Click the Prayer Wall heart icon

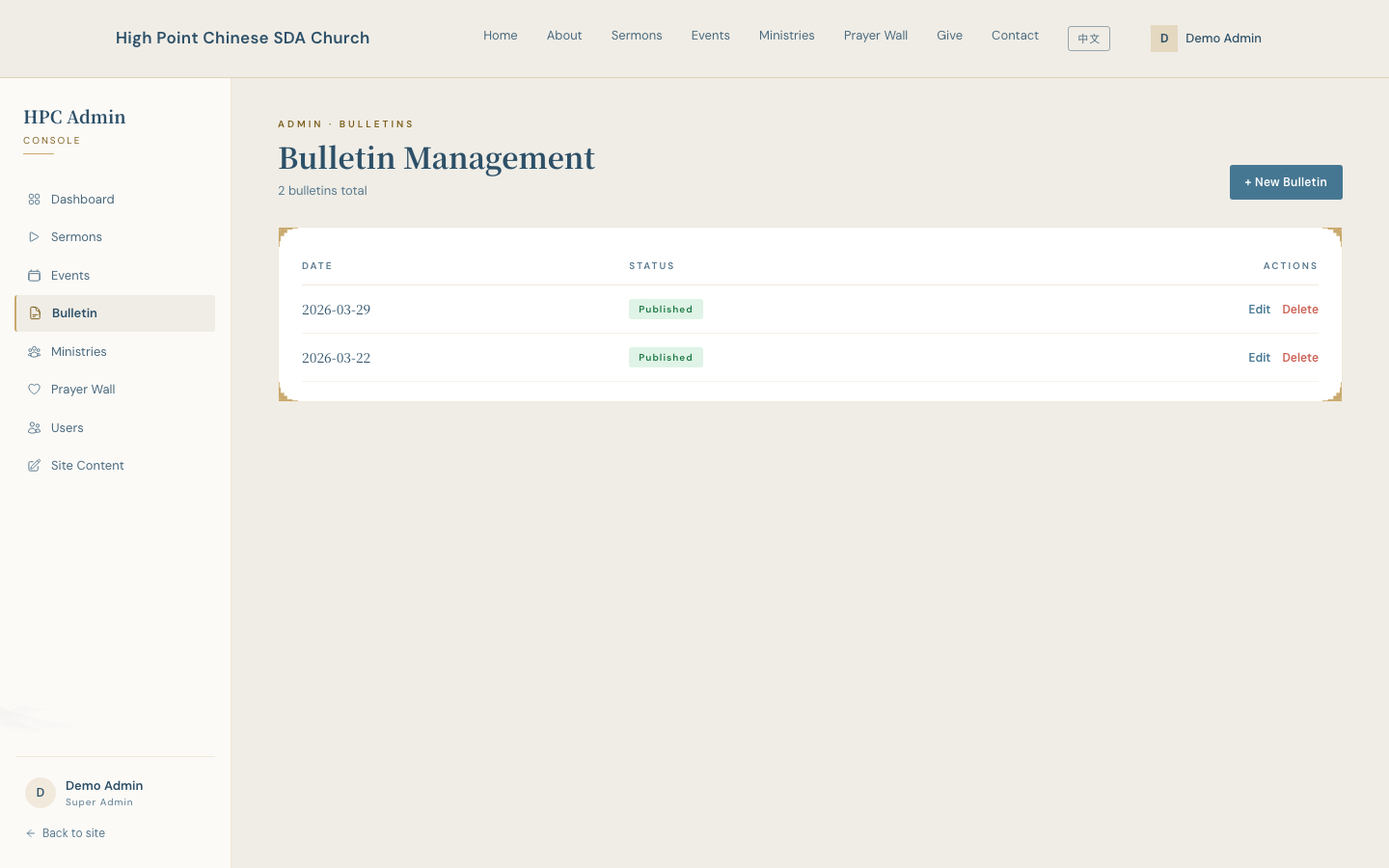34,390
